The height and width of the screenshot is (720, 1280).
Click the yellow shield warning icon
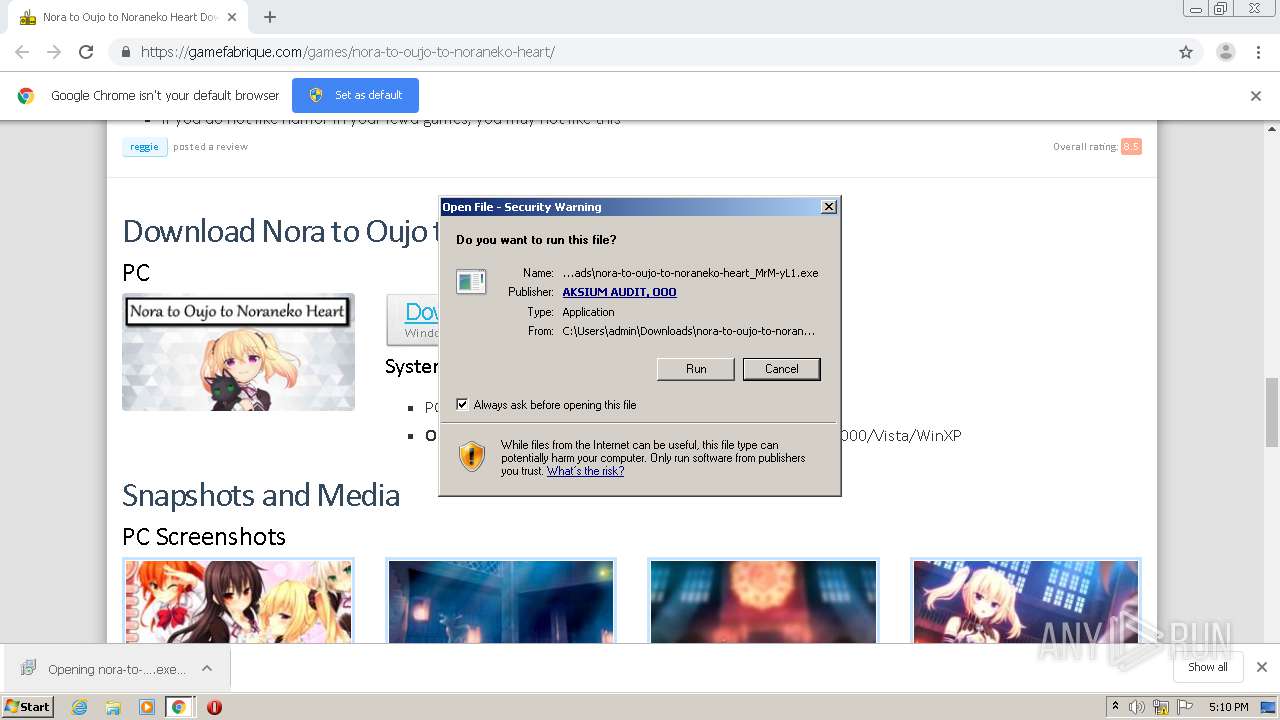tap(472, 457)
